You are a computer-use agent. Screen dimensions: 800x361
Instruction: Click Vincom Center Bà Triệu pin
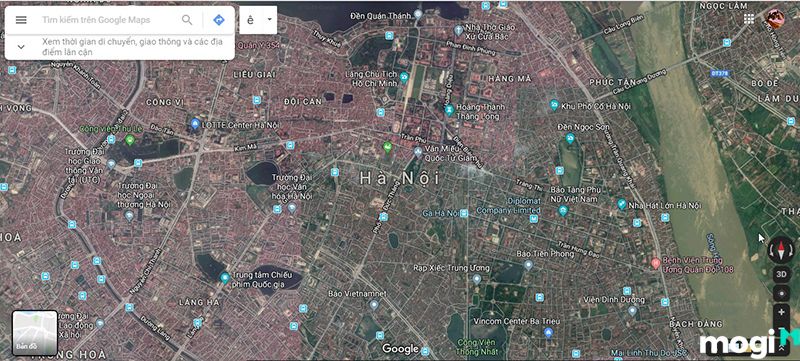548,333
